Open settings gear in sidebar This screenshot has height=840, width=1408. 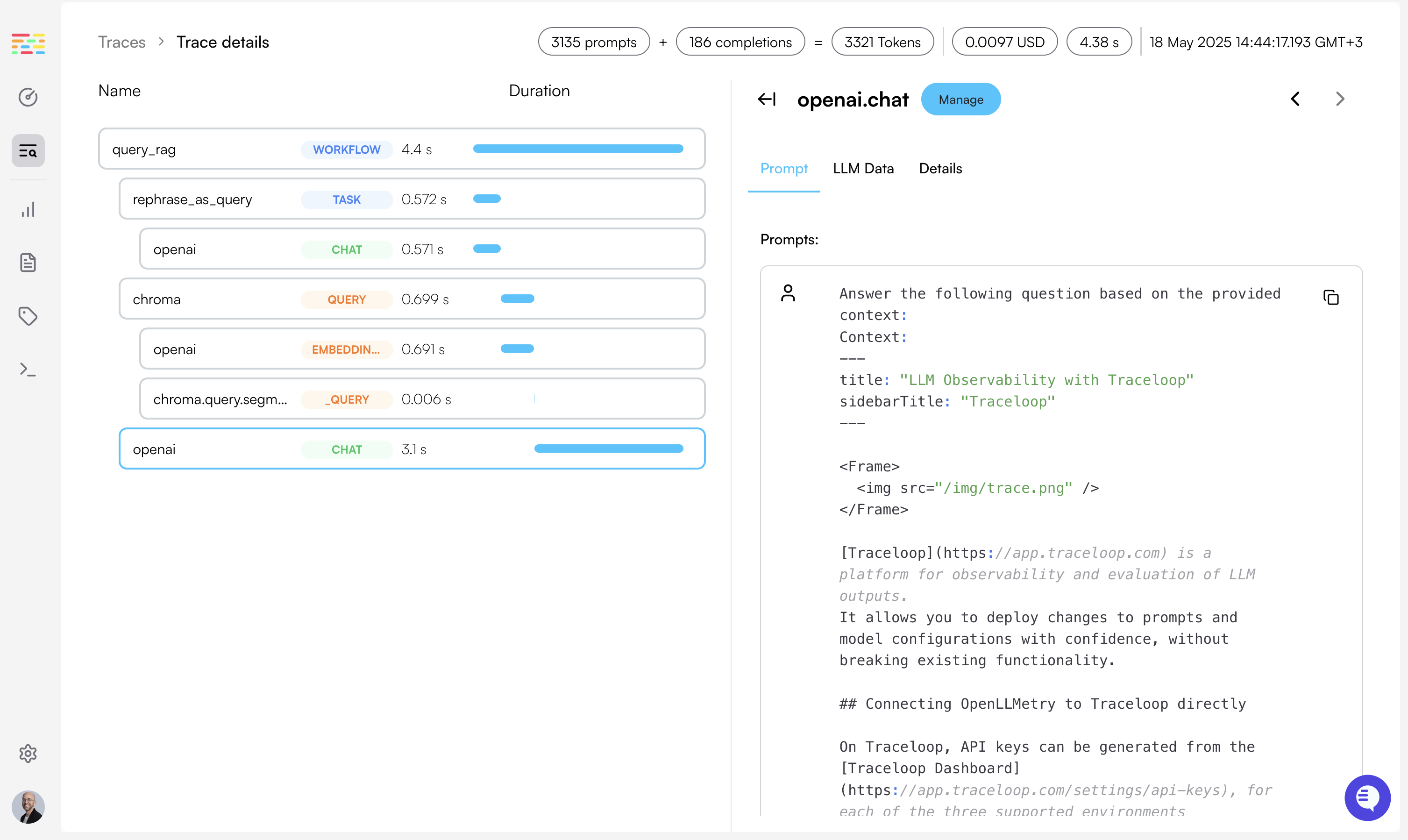tap(28, 754)
